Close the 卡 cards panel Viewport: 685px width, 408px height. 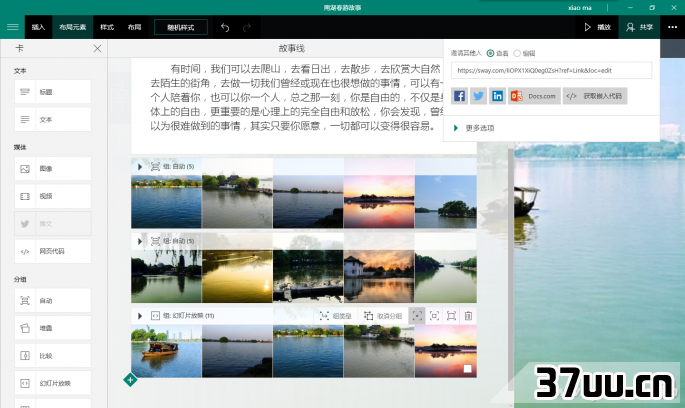(97, 48)
